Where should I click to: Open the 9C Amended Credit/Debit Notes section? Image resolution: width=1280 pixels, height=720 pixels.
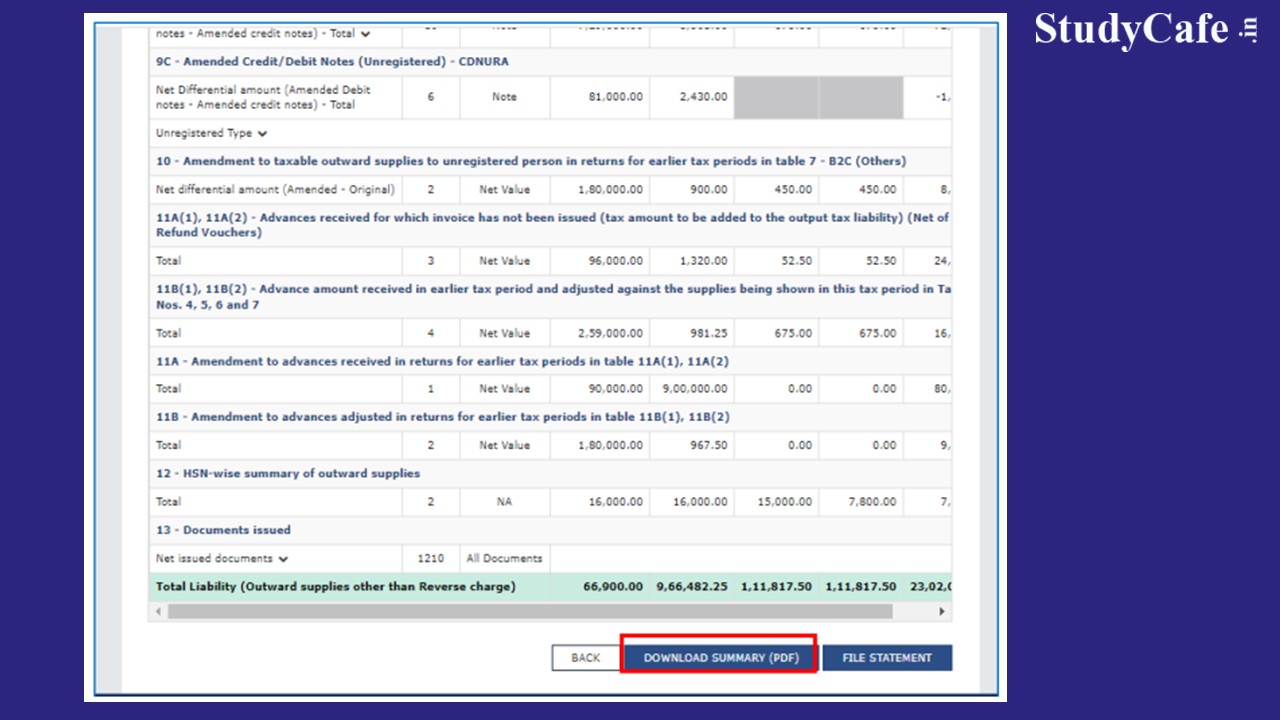[332, 62]
